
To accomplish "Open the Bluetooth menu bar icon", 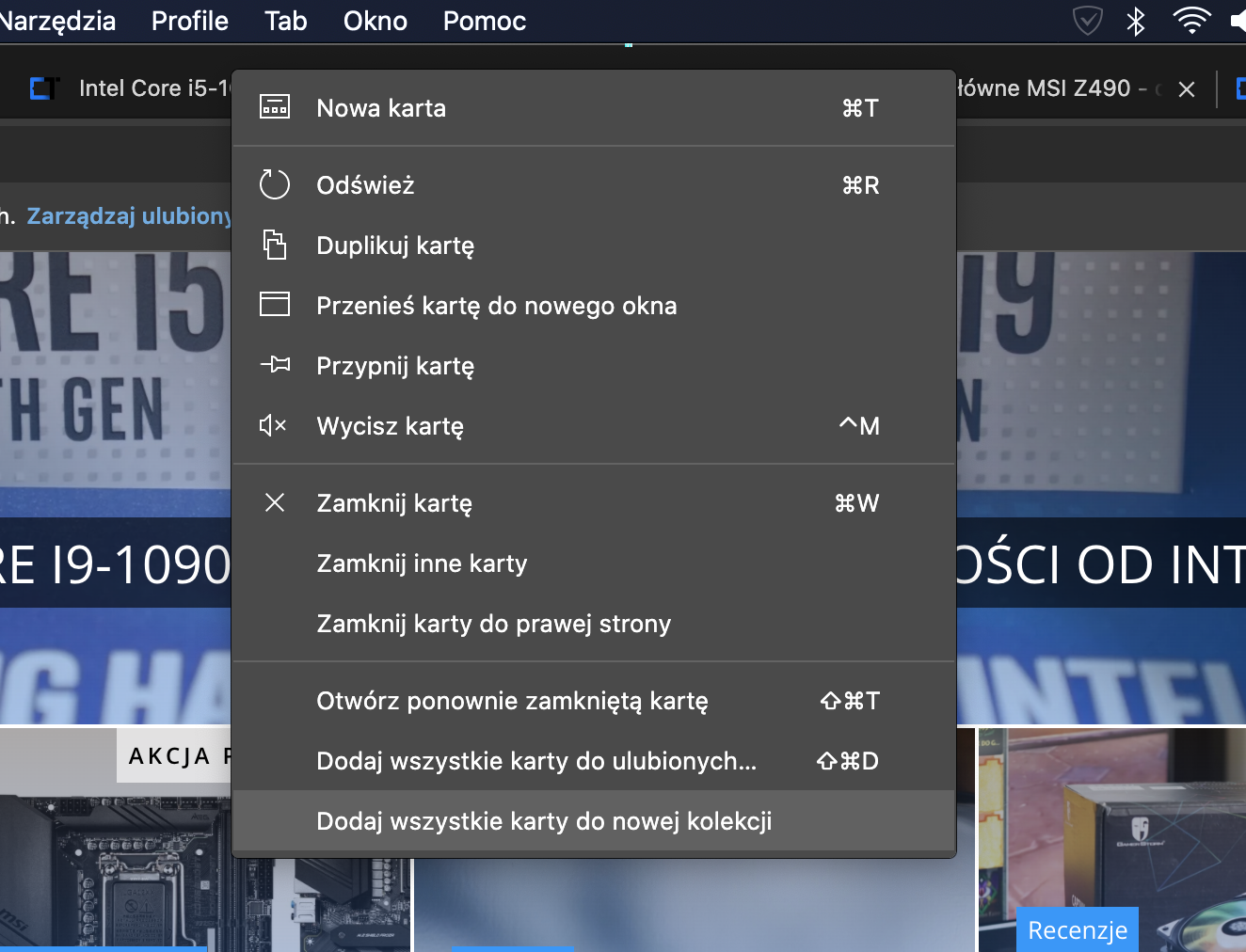I will click(x=1136, y=20).
